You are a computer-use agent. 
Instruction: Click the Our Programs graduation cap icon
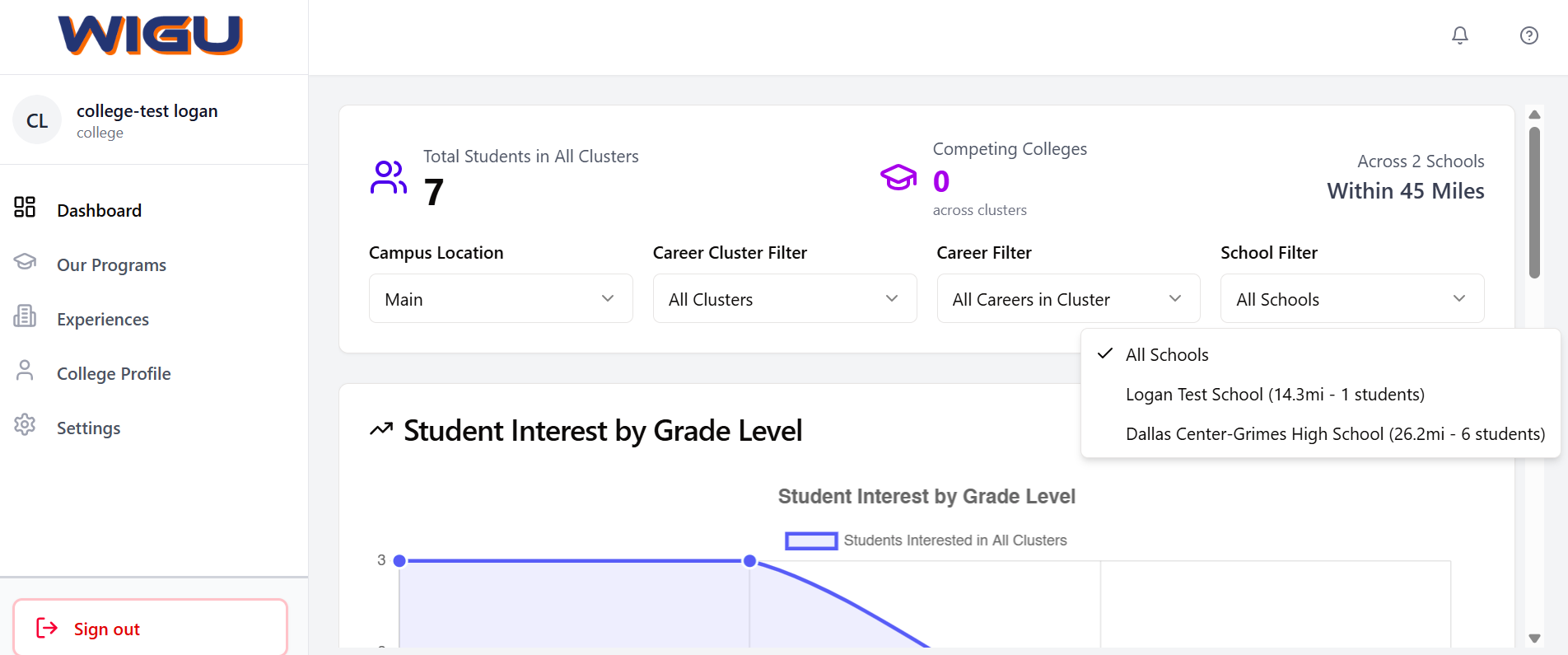pyautogui.click(x=25, y=262)
